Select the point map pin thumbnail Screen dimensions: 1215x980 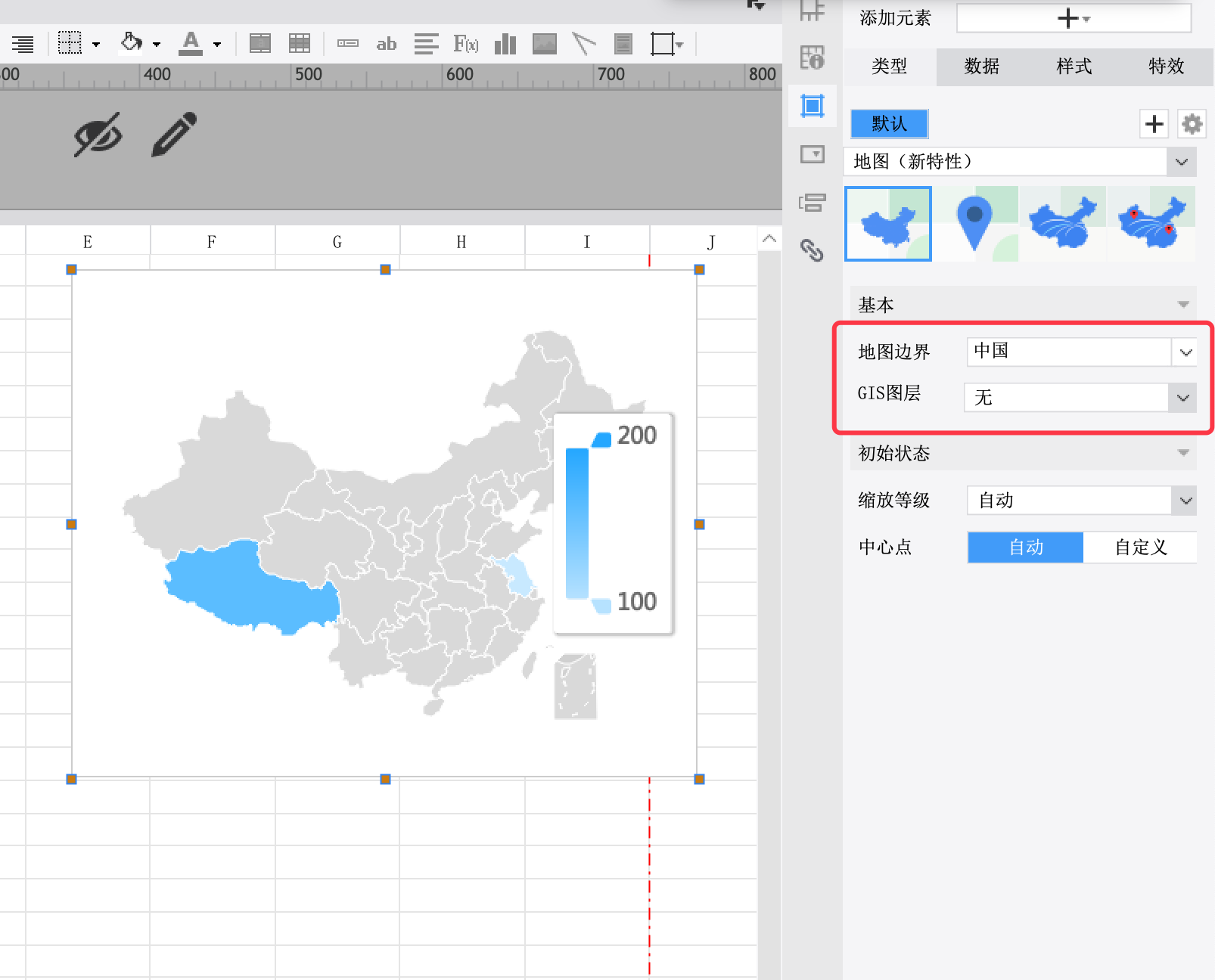tap(976, 224)
